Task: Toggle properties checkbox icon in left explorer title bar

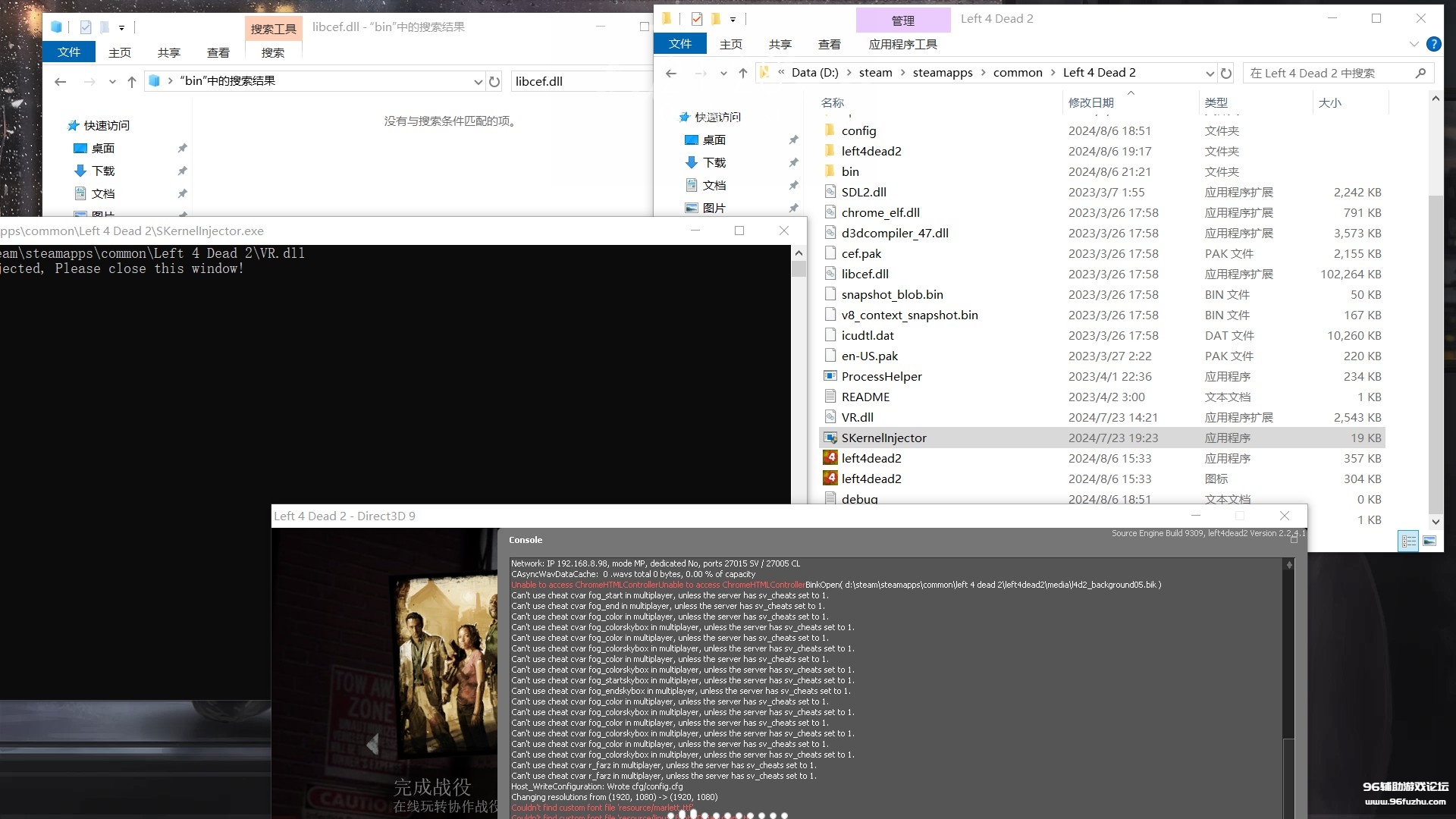Action: [x=86, y=27]
